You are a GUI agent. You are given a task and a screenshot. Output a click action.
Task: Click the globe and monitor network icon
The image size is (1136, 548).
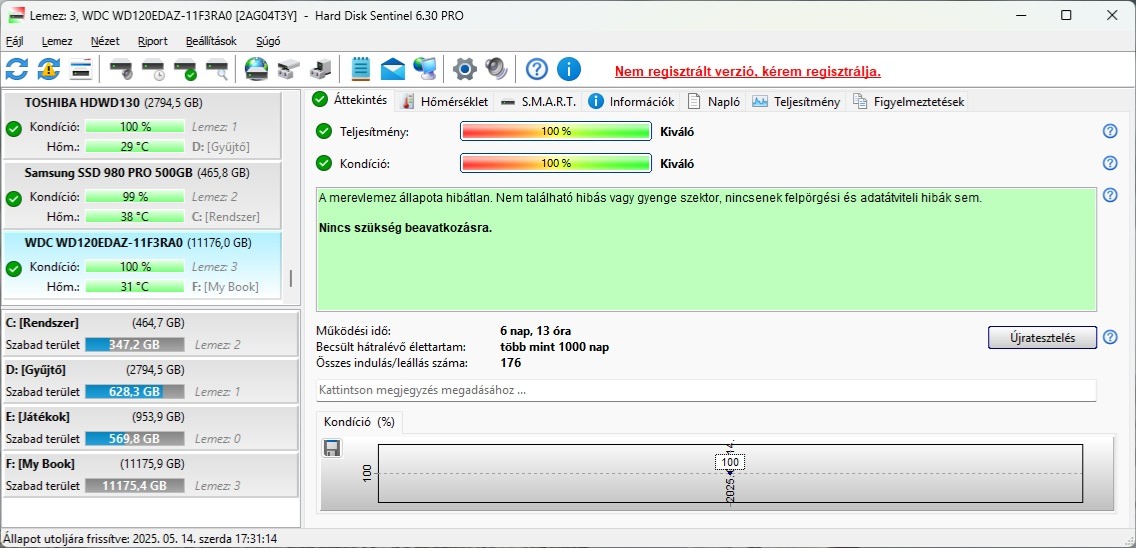[425, 70]
